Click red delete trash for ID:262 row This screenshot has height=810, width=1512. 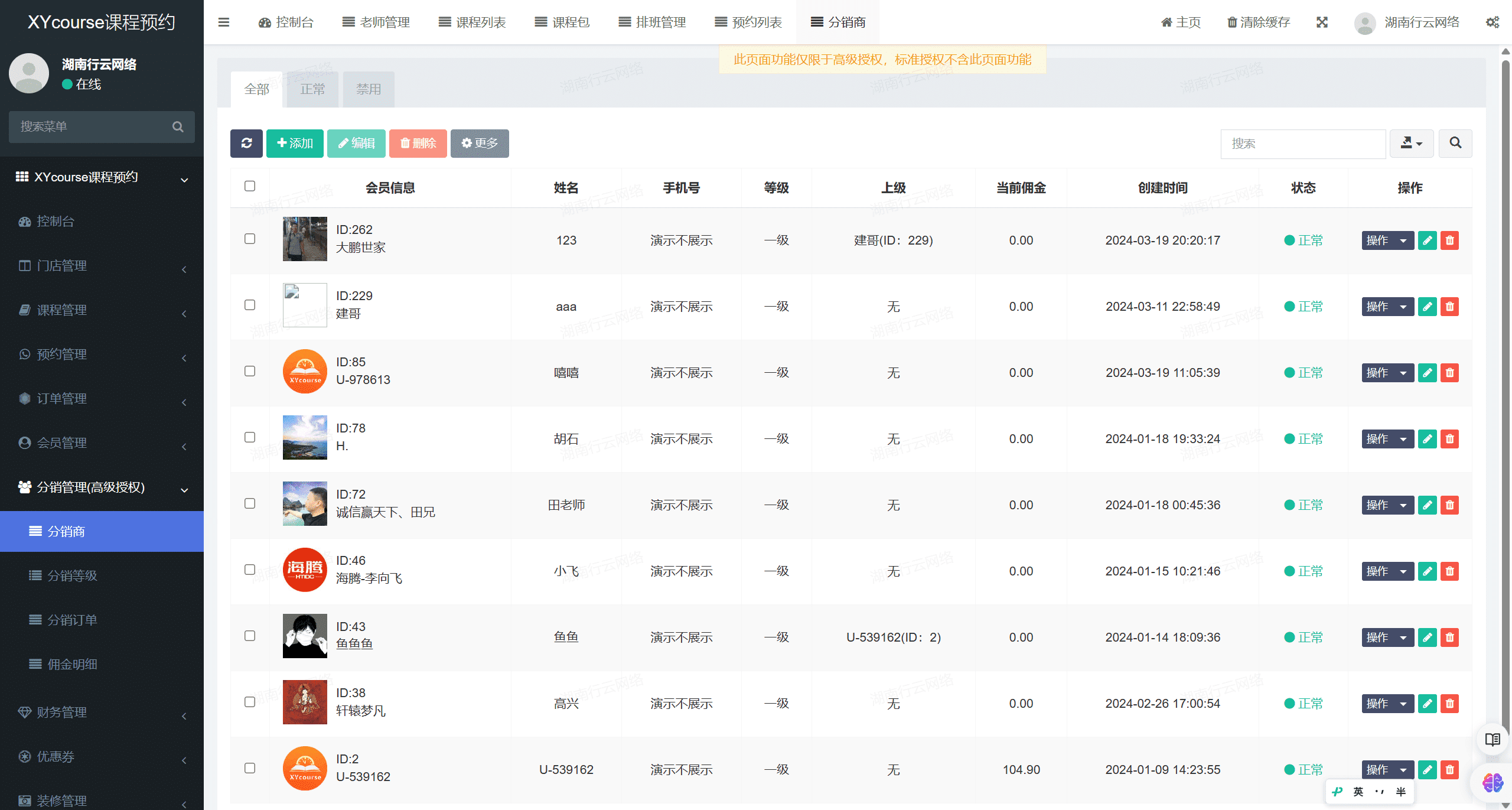1449,240
